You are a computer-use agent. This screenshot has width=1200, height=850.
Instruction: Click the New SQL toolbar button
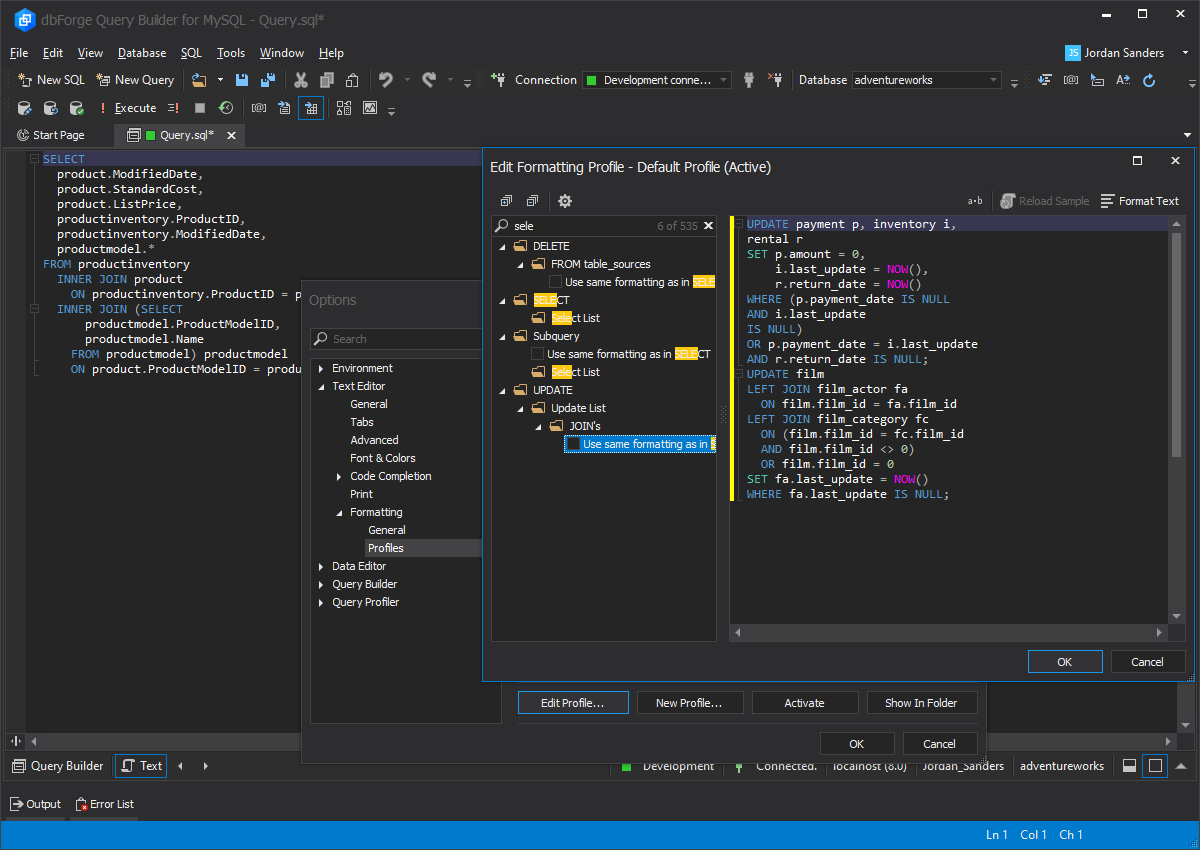pos(52,80)
